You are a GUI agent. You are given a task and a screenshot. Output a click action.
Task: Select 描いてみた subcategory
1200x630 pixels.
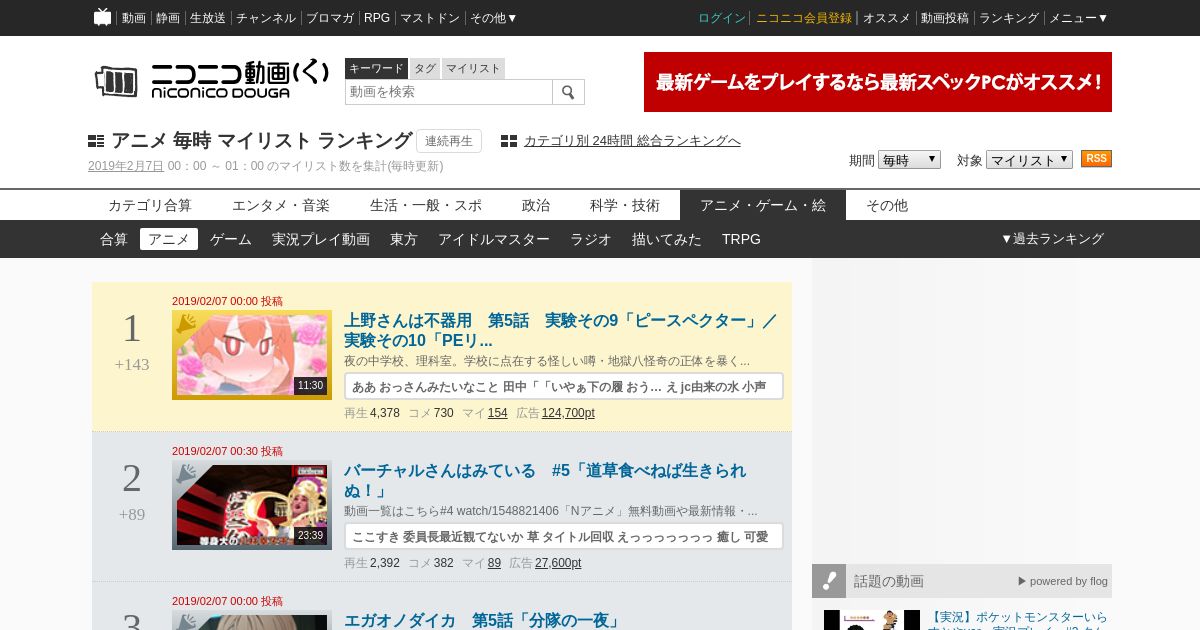(x=667, y=239)
